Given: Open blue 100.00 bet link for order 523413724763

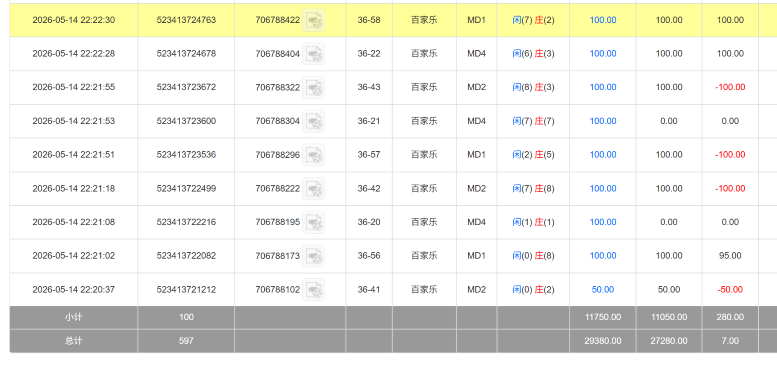Looking at the screenshot, I should [x=603, y=20].
